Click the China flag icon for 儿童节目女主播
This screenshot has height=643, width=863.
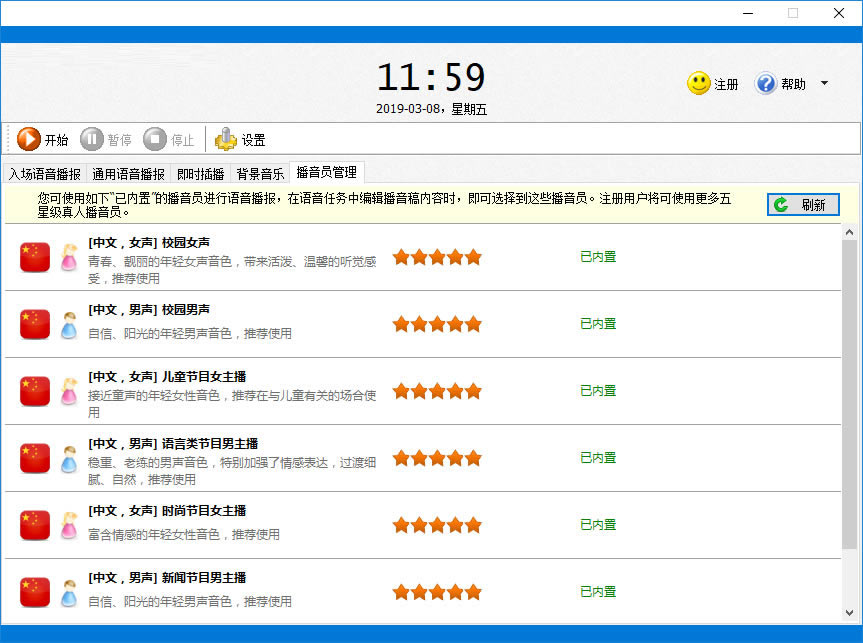[x=35, y=391]
